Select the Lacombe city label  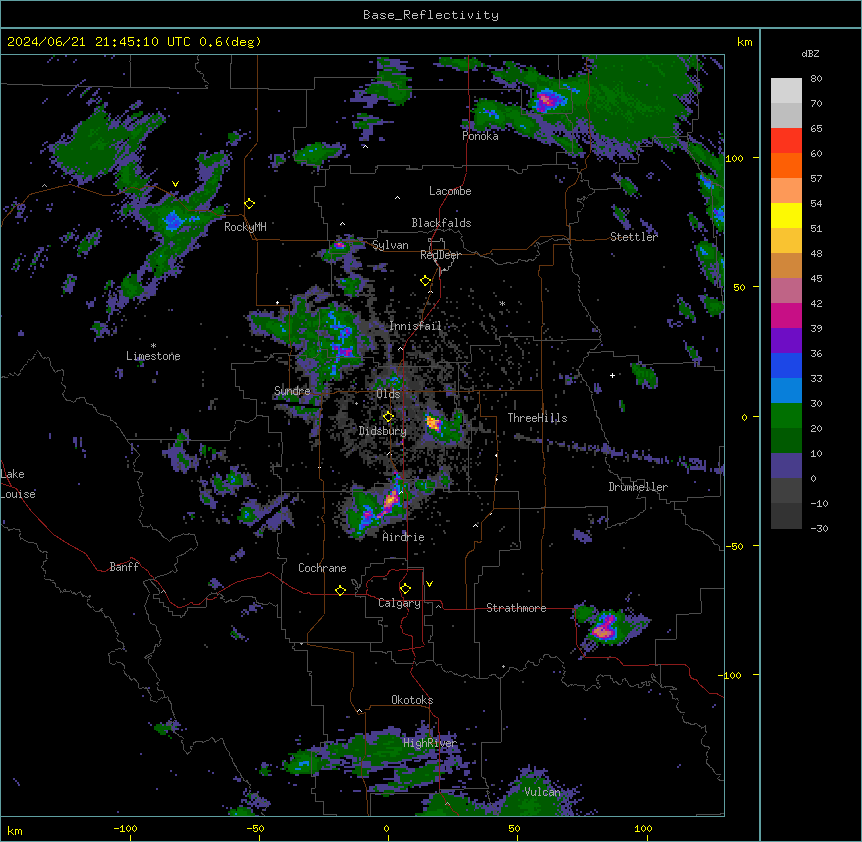coord(450,191)
